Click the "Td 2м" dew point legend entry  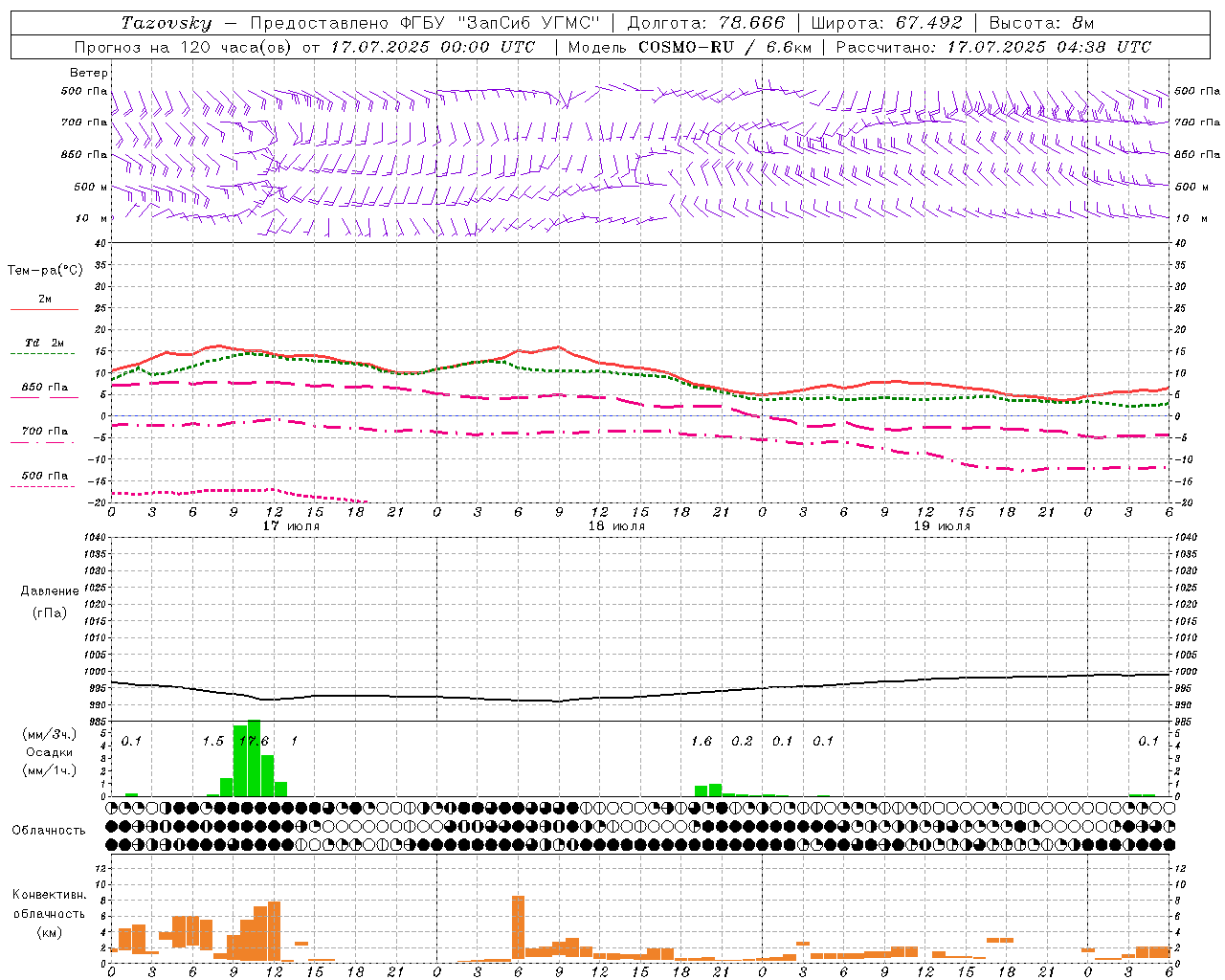coord(44,343)
